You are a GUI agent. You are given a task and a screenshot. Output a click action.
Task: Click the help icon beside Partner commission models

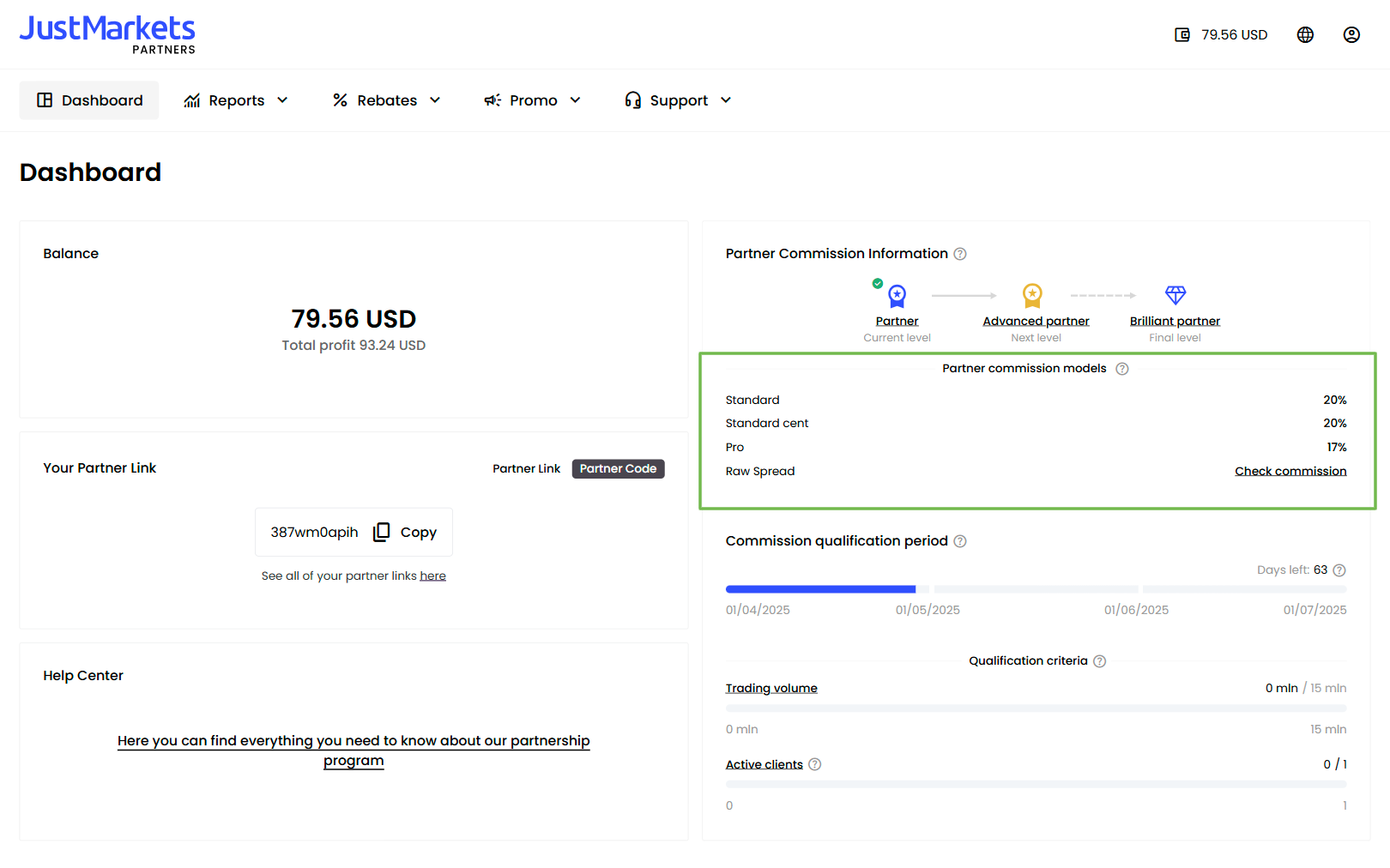tap(1122, 369)
